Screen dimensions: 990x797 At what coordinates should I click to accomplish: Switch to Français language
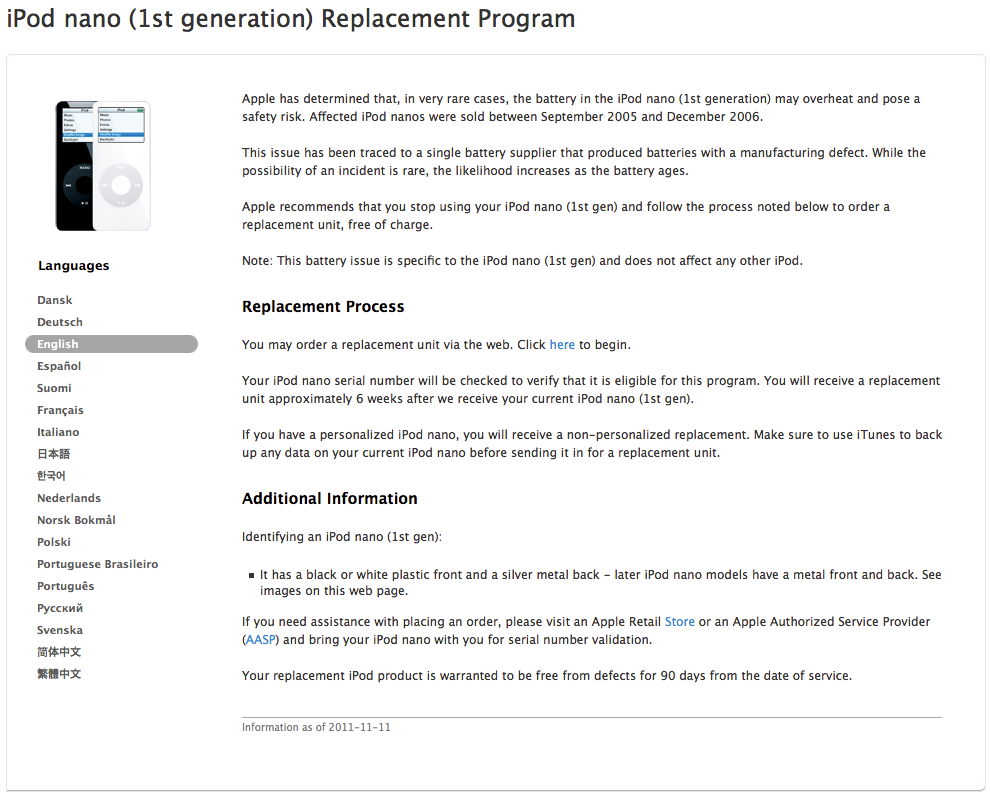(x=60, y=410)
